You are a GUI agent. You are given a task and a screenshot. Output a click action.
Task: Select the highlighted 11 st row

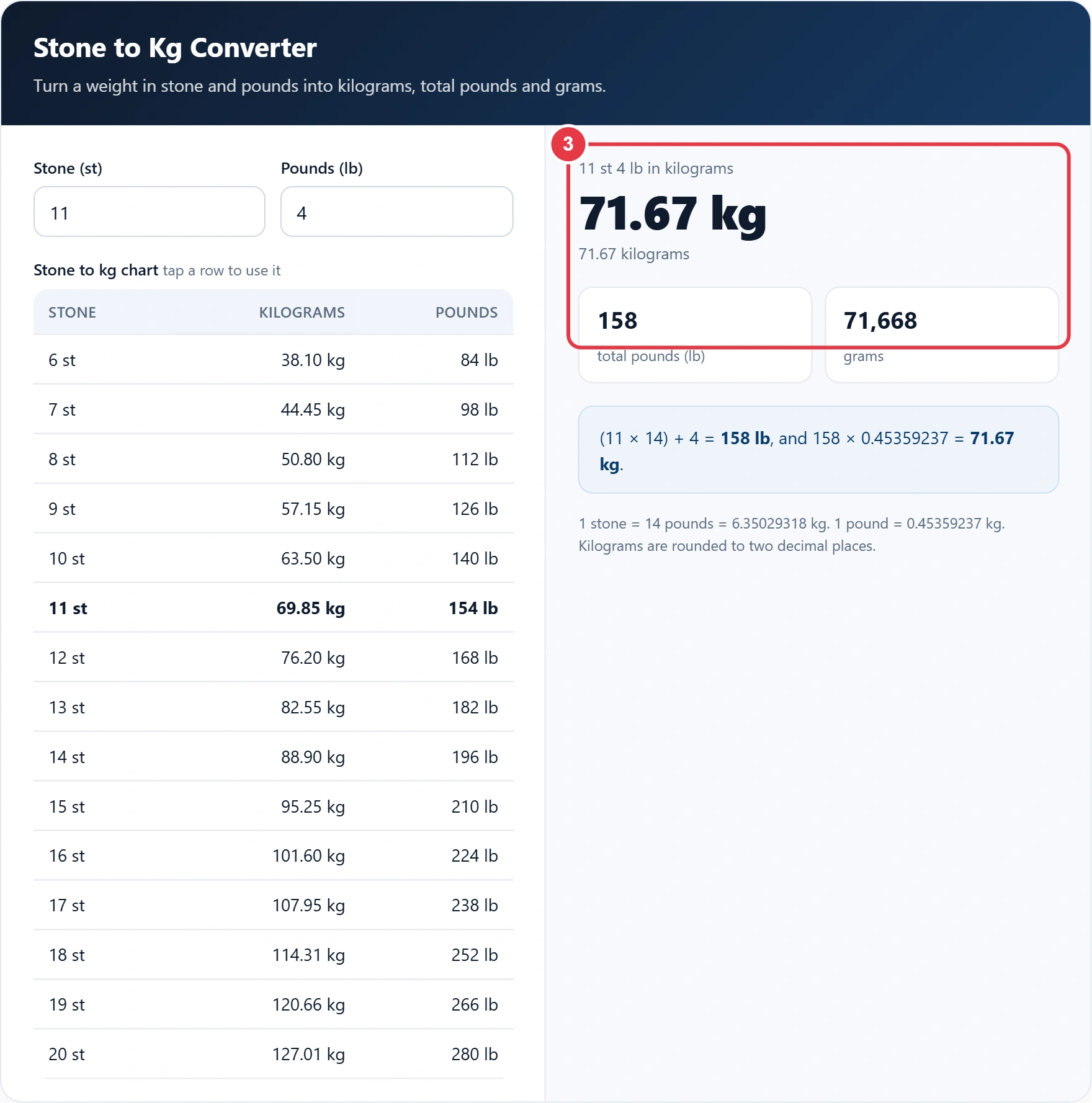pyautogui.click(x=274, y=608)
